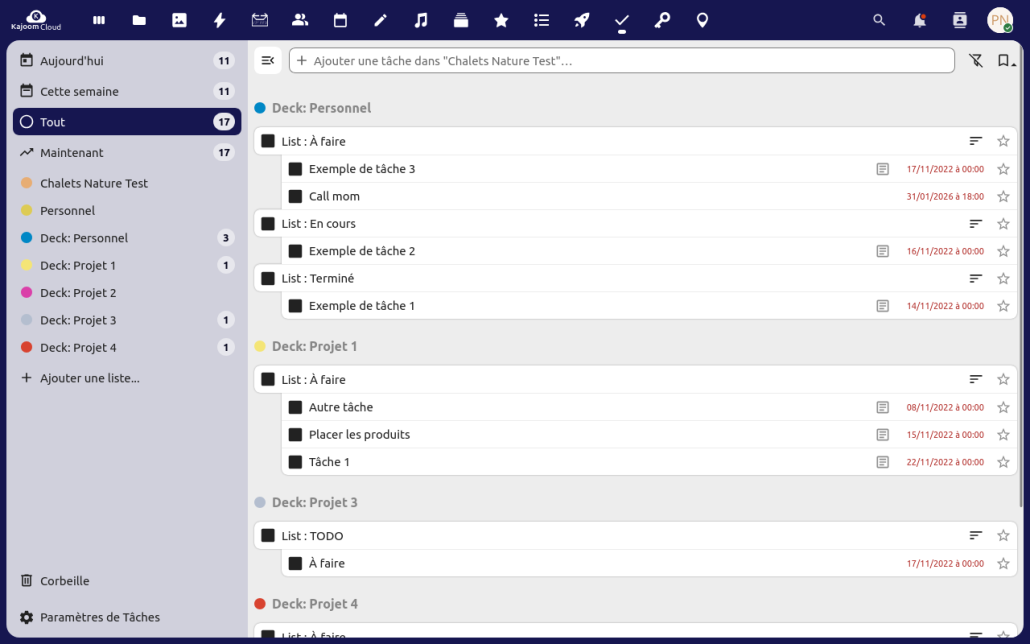Image resolution: width=1030 pixels, height=644 pixels.
Task: Check off 'Exemple de tâche 2'
Action: (x=295, y=251)
